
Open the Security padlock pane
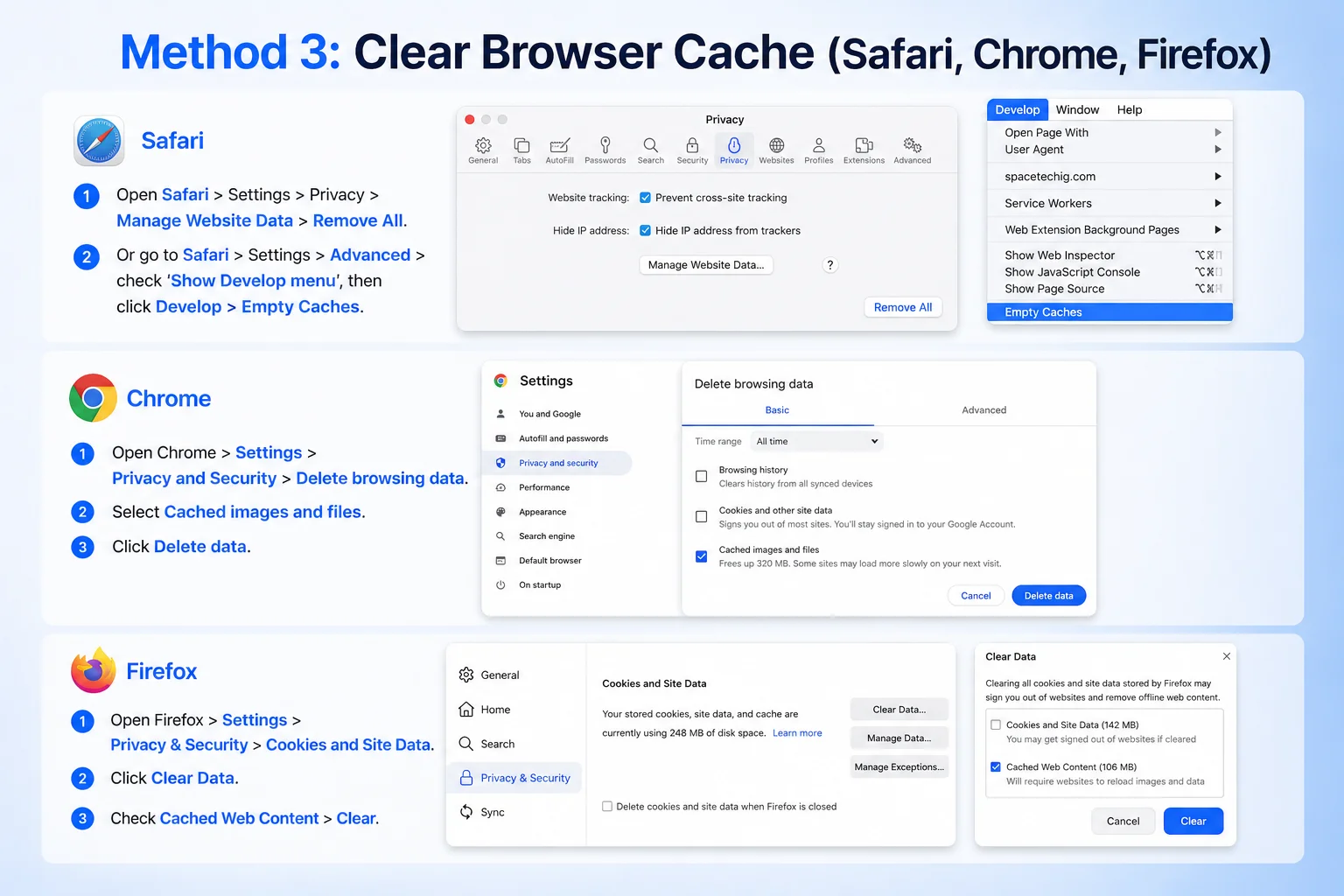[x=692, y=150]
